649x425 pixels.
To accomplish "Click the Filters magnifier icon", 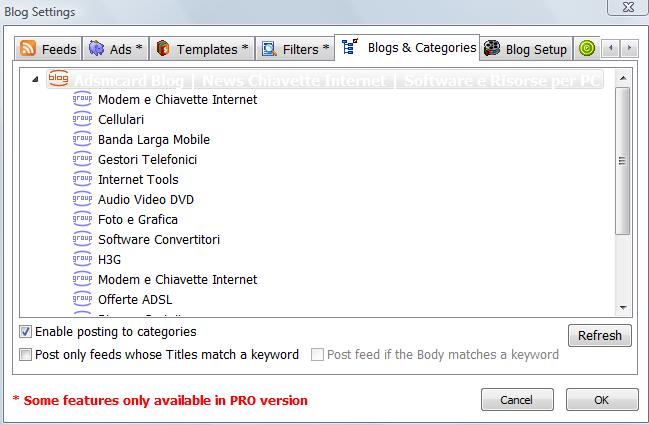I will [x=269, y=49].
